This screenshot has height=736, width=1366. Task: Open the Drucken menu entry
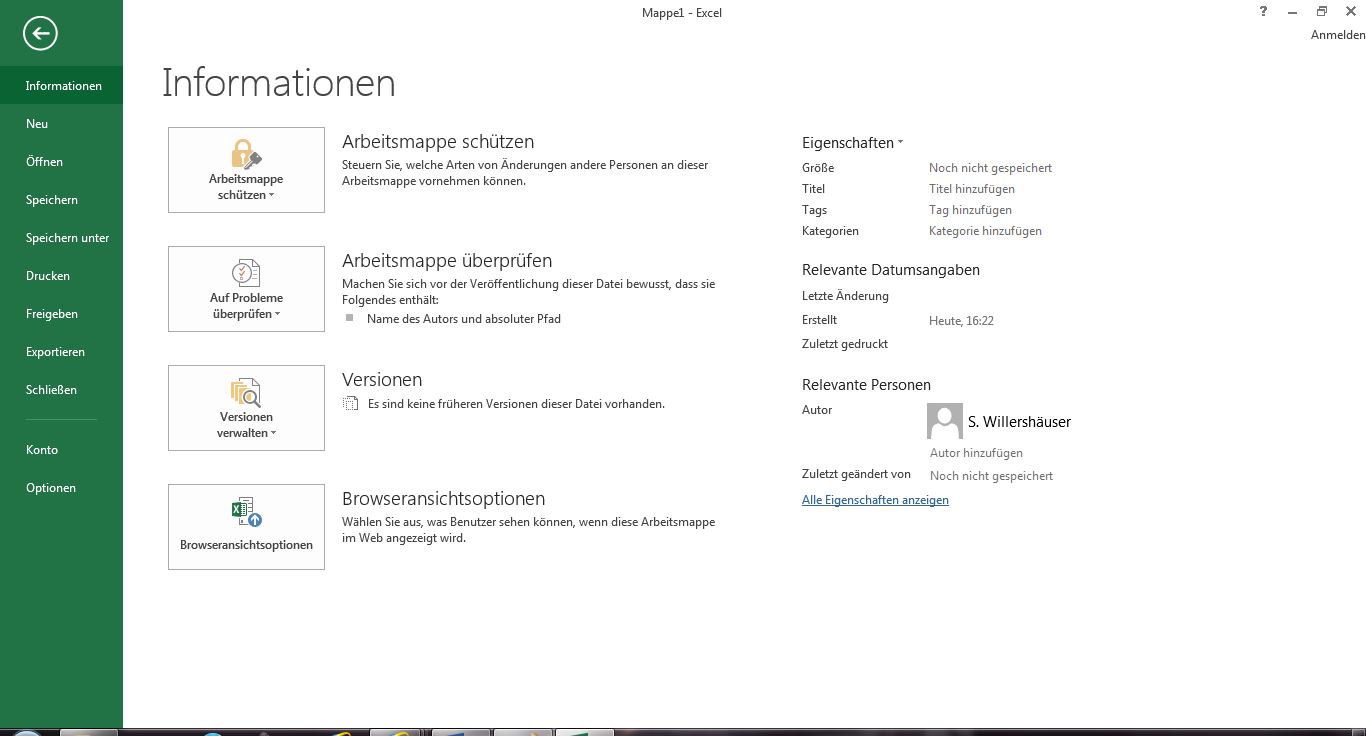point(48,276)
